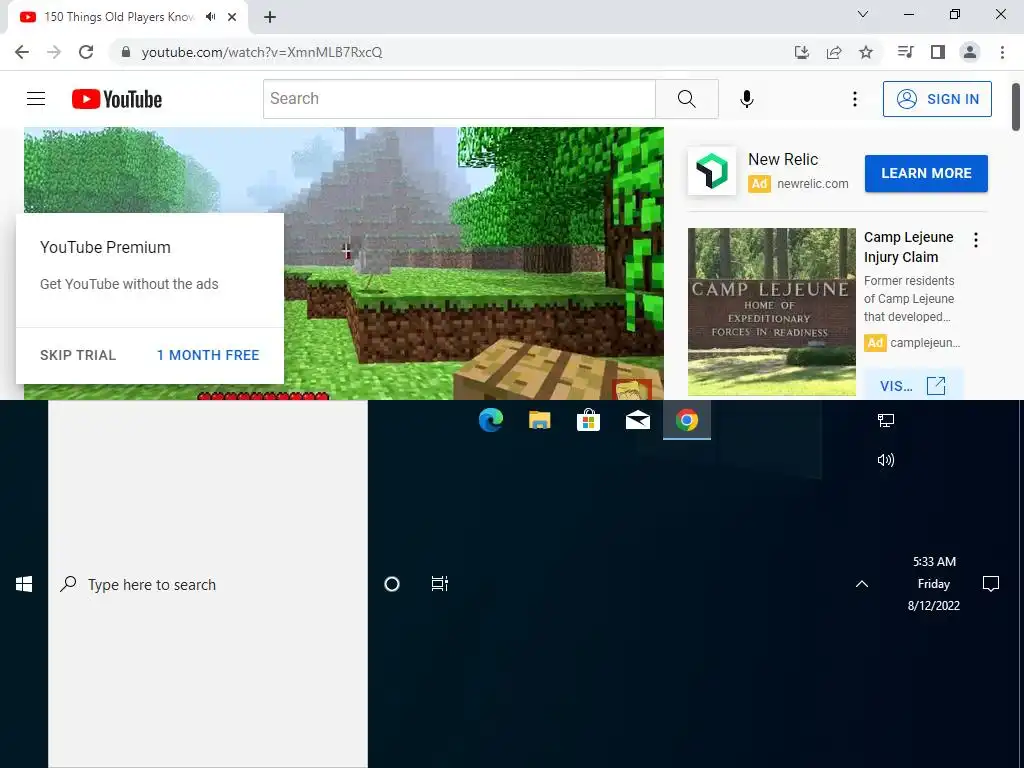Click the YouTube search field
The image size is (1024, 768).
(x=459, y=99)
